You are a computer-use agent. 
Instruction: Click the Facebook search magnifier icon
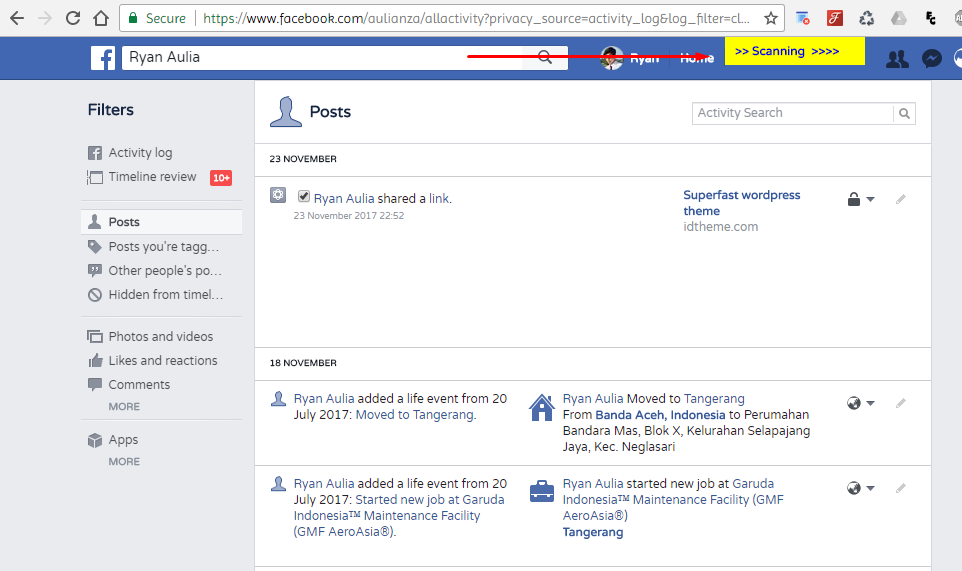coord(545,58)
